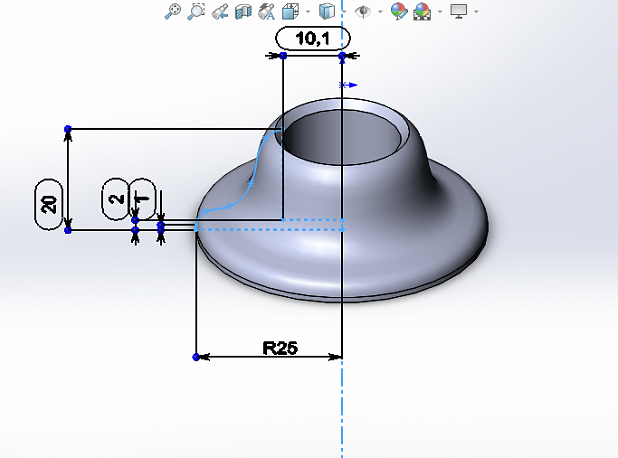Screen dimensions: 618x458
Task: Click the Edit Appearance icon
Action: [399, 11]
